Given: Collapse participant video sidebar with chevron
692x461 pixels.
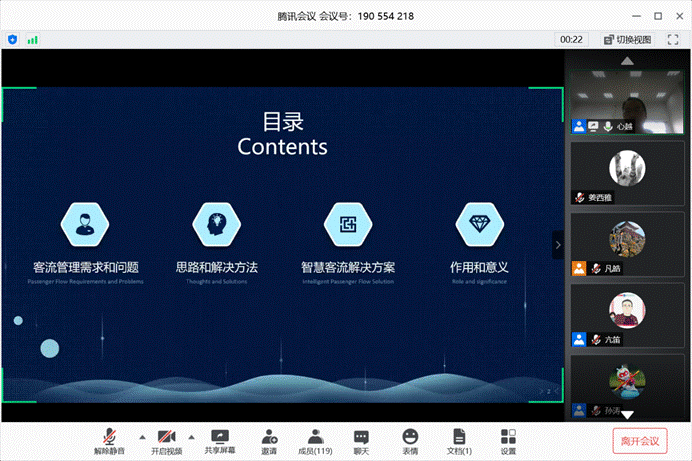Looking at the screenshot, I should pyautogui.click(x=558, y=244).
